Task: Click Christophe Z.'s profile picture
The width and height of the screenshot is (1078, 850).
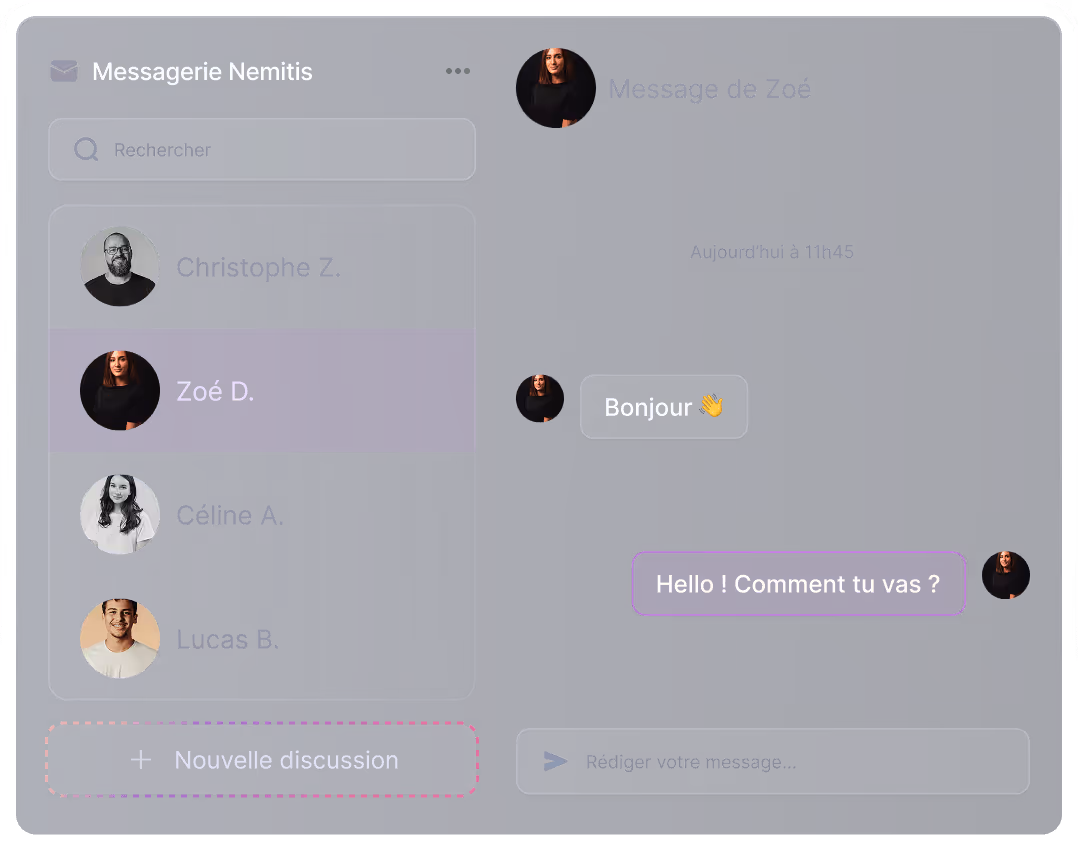Action: pos(120,267)
